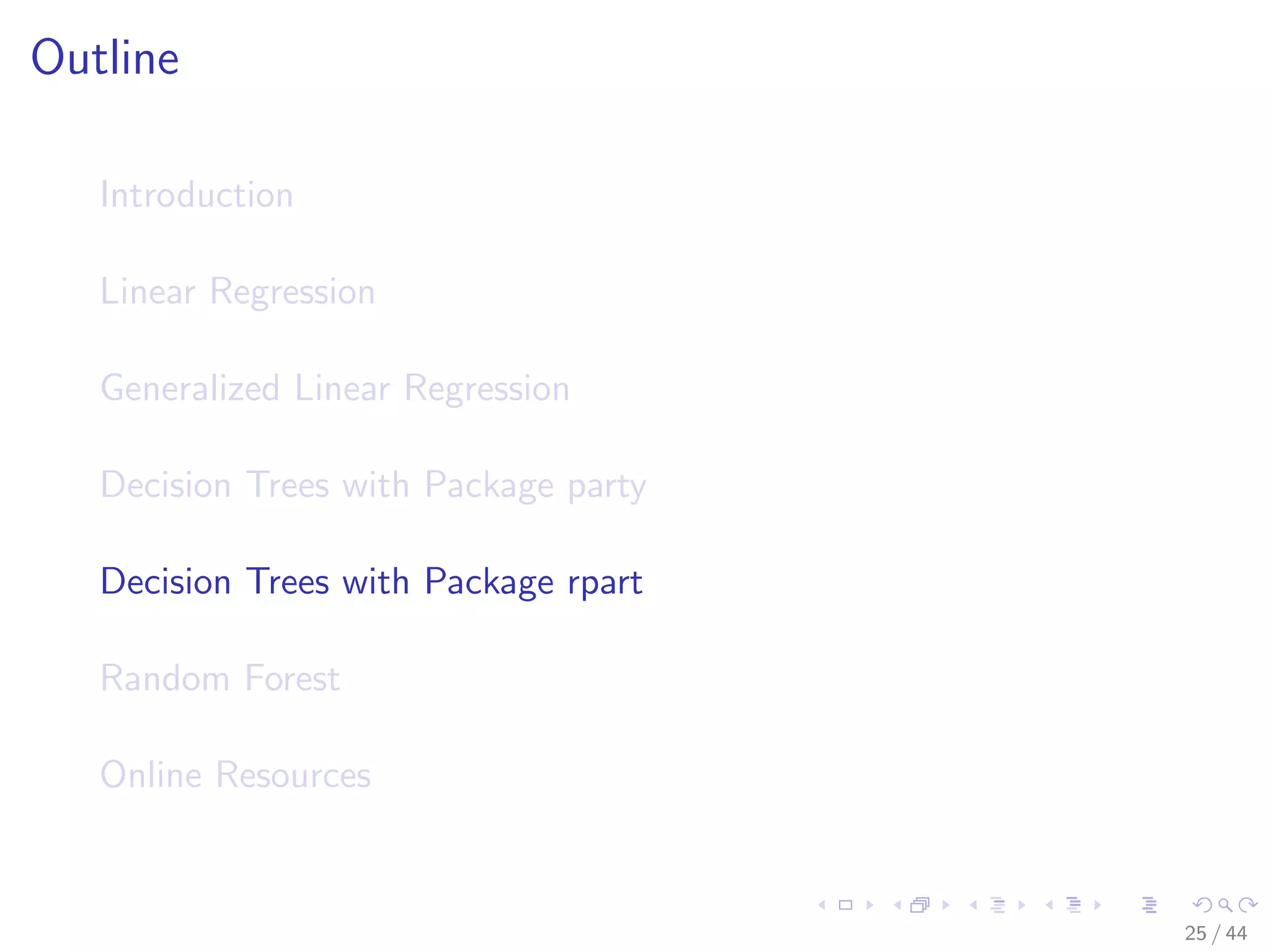The height and width of the screenshot is (952, 1270).
Task: Click the previous slide arrow
Action: [822, 906]
